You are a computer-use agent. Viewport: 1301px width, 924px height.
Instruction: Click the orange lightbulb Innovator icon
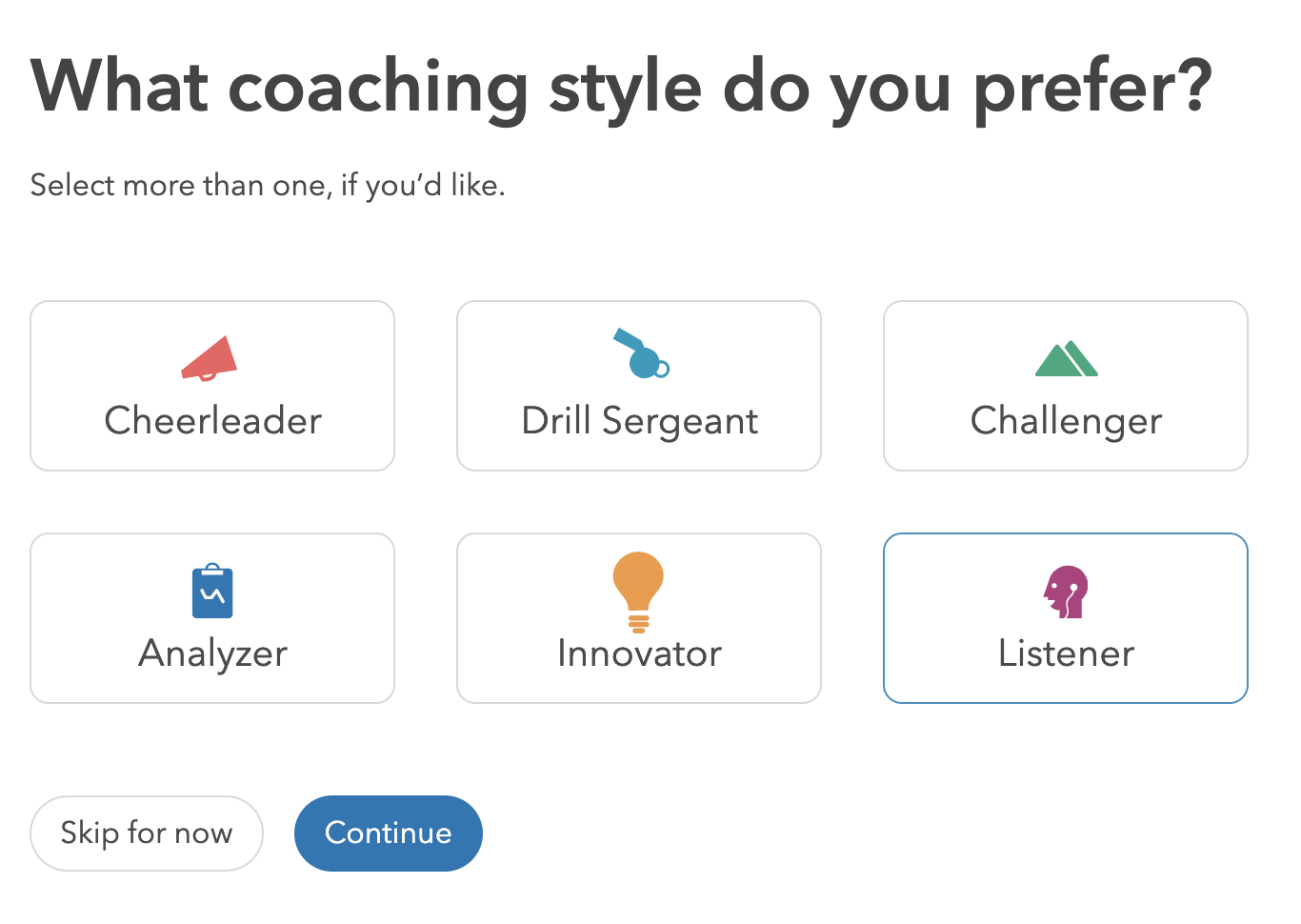pyautogui.click(x=638, y=592)
